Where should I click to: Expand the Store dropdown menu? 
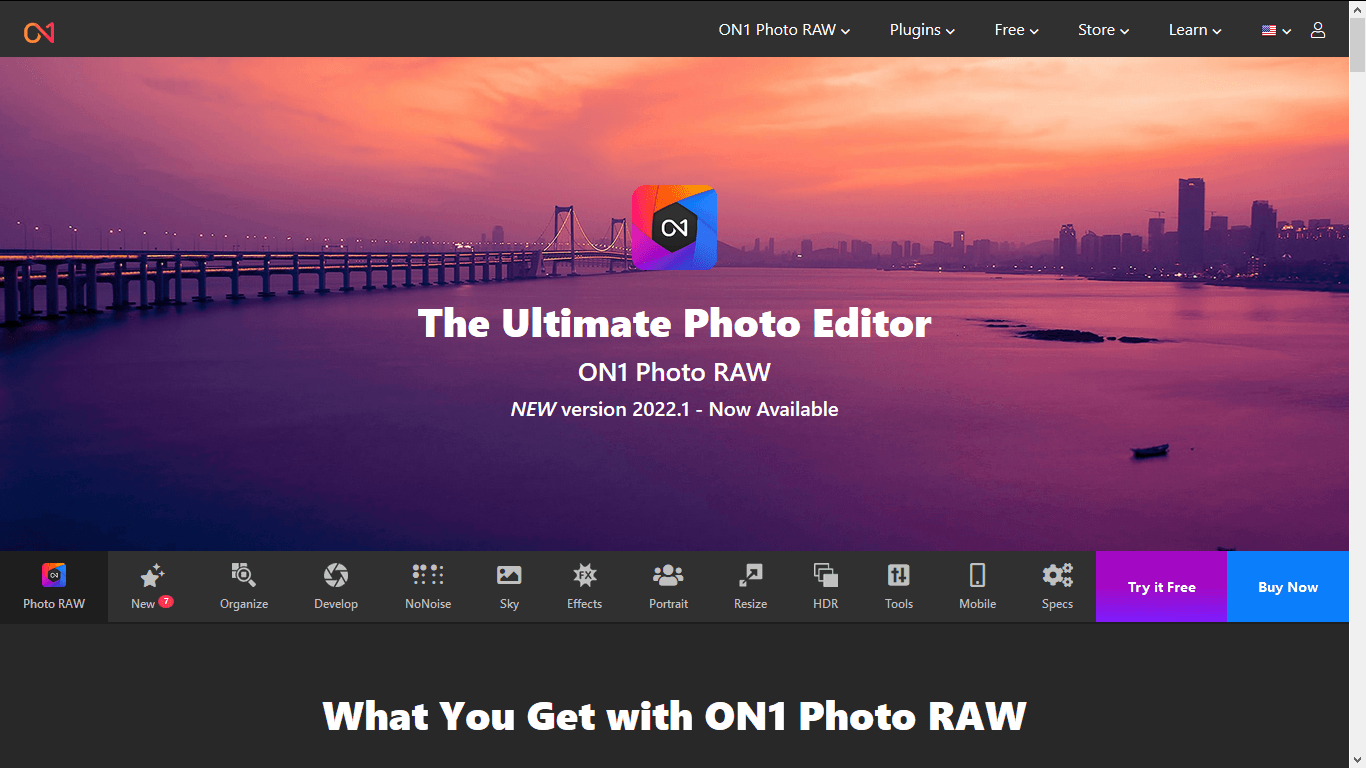click(x=1103, y=30)
